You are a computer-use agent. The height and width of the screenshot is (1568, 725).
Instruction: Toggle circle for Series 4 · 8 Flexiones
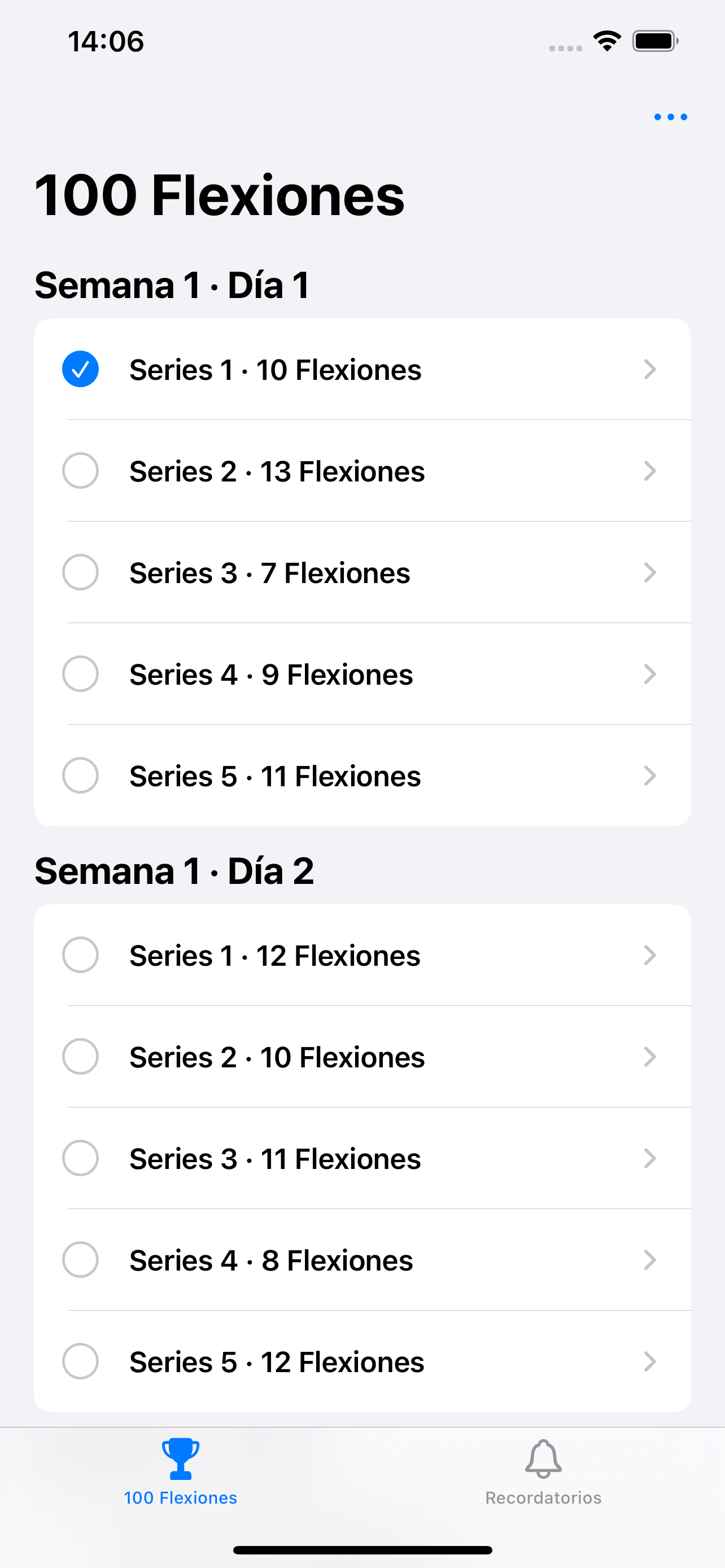(x=80, y=1260)
